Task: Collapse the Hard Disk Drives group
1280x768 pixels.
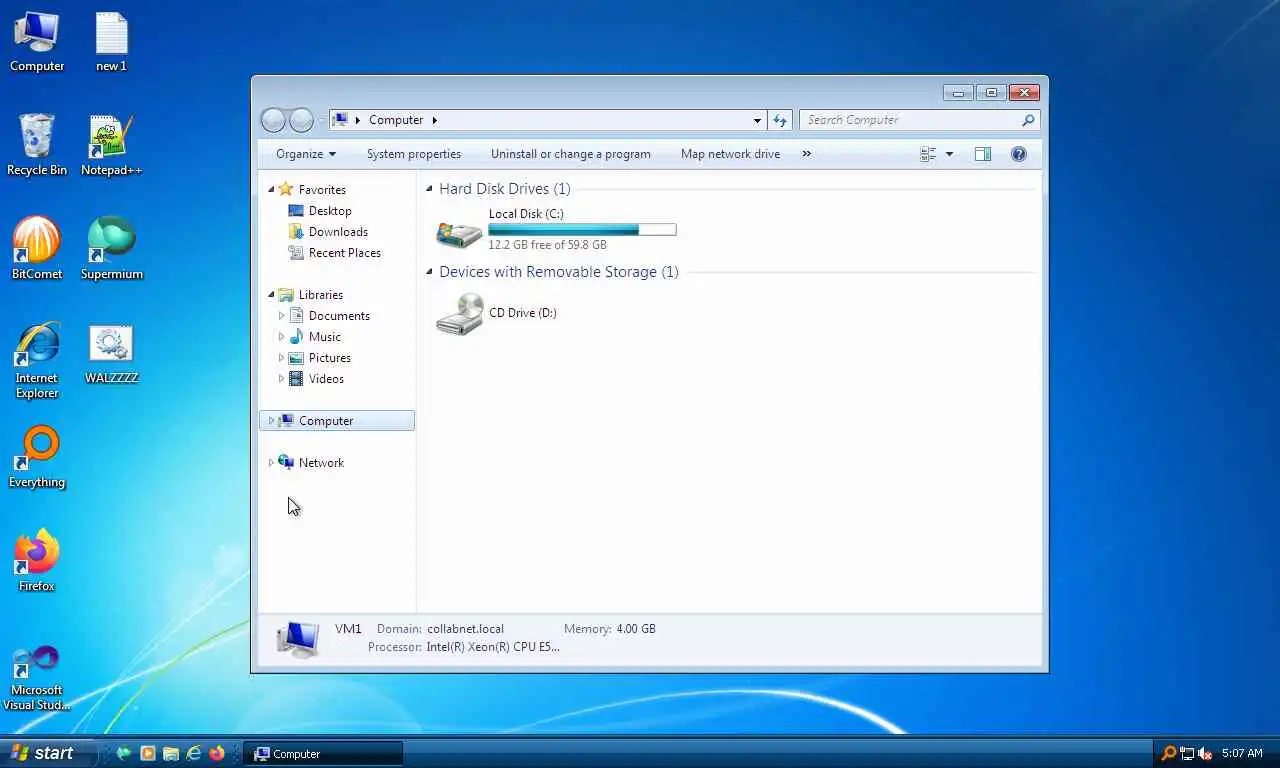Action: pos(430,189)
